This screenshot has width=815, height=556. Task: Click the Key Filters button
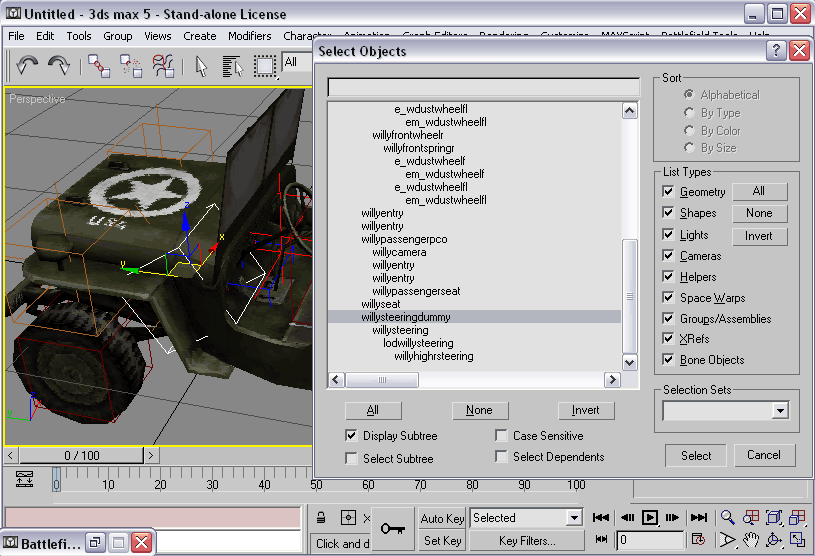tap(527, 540)
